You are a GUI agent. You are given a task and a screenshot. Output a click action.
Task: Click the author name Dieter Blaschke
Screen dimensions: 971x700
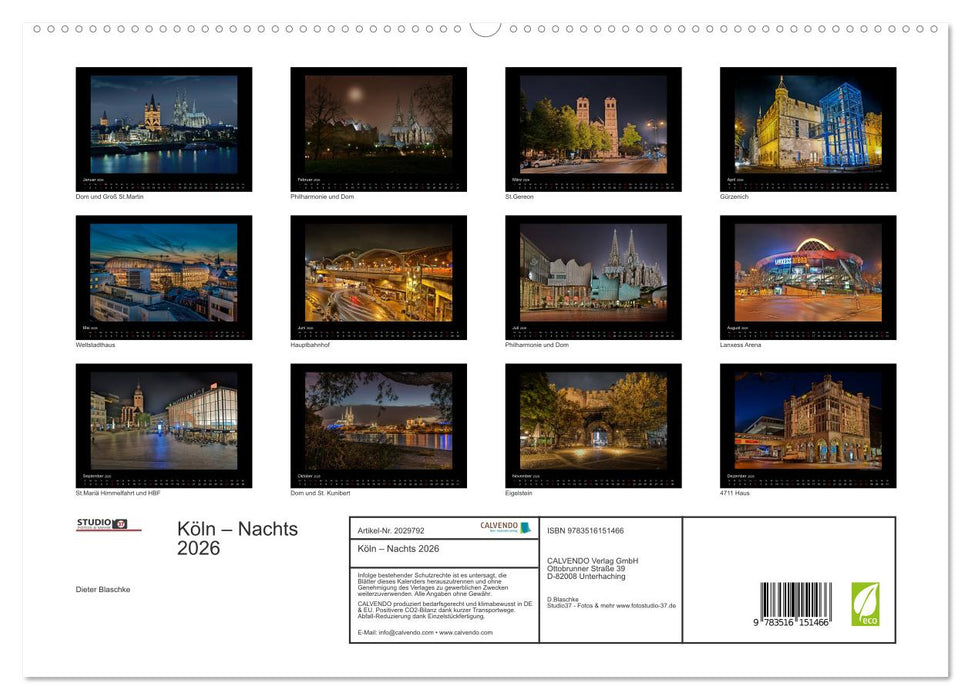coord(101,589)
